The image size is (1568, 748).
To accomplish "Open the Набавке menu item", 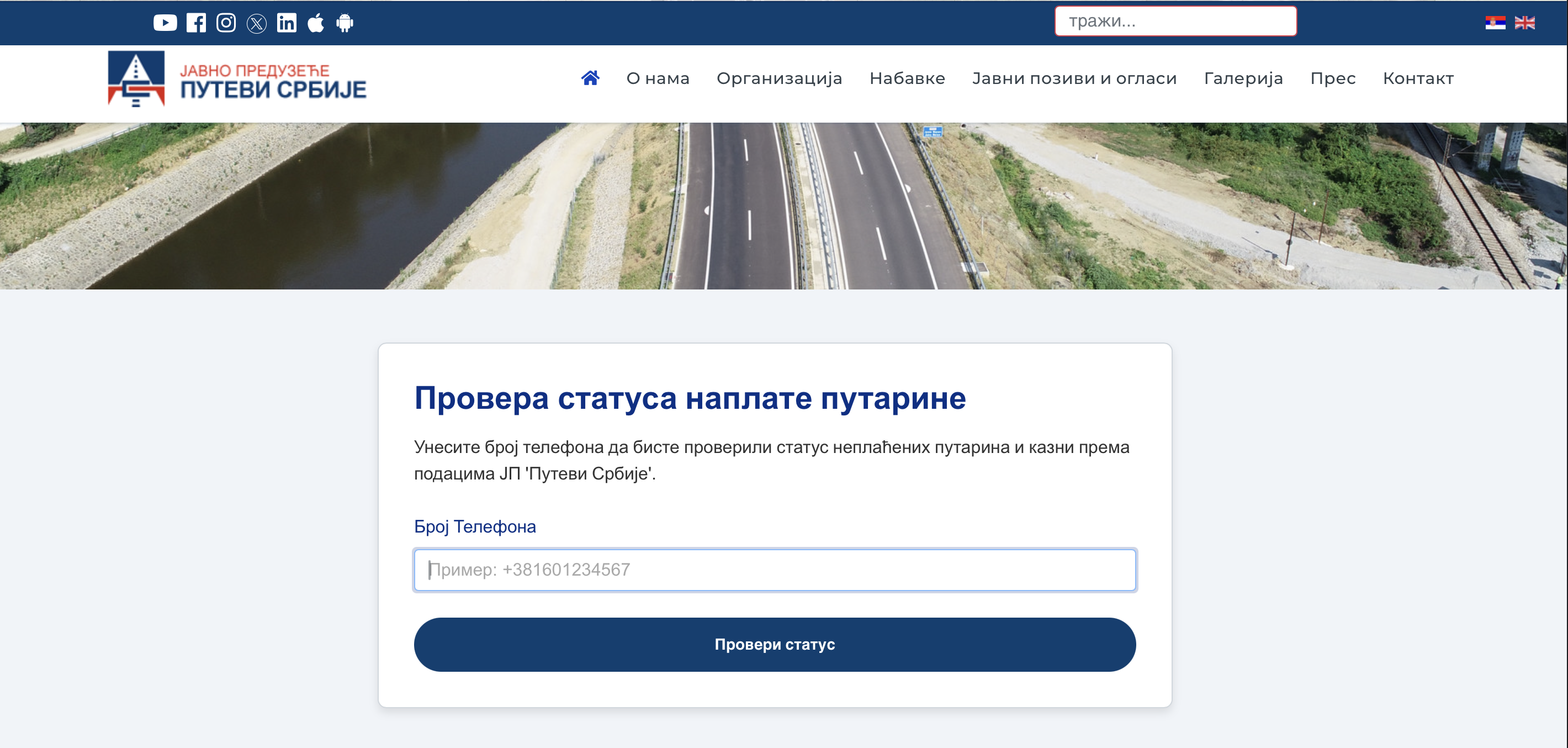I will click(907, 78).
